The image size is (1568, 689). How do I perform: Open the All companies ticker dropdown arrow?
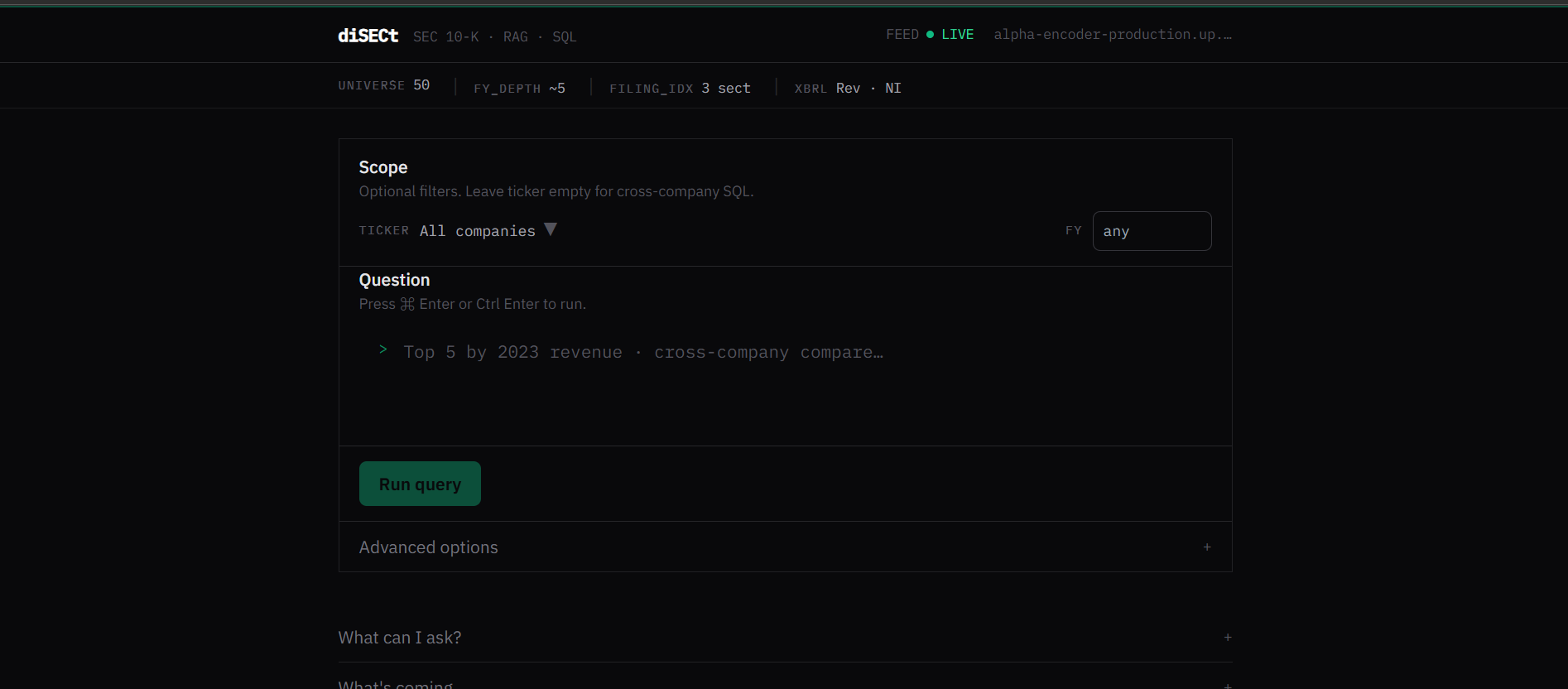tap(551, 229)
